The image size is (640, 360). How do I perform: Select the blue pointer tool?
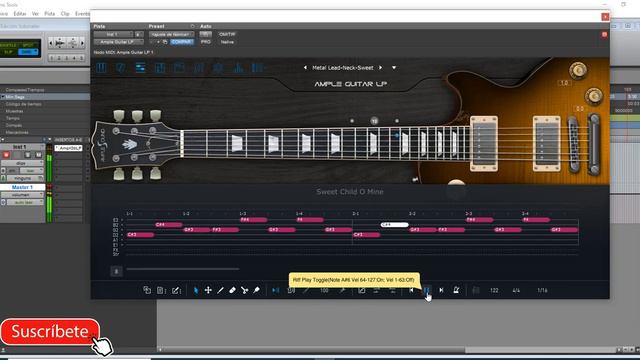coord(196,290)
